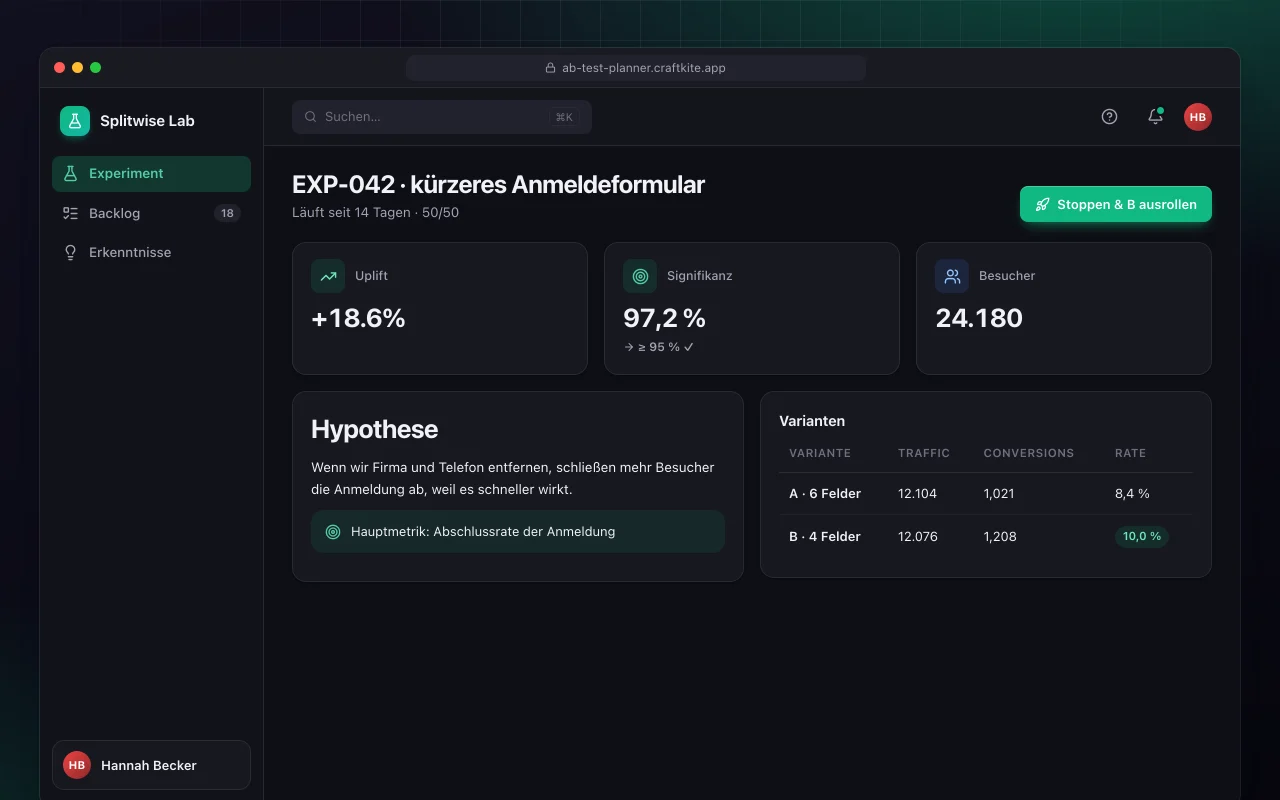The height and width of the screenshot is (800, 1280).
Task: Open the Experiment sidebar item
Action: point(151,173)
